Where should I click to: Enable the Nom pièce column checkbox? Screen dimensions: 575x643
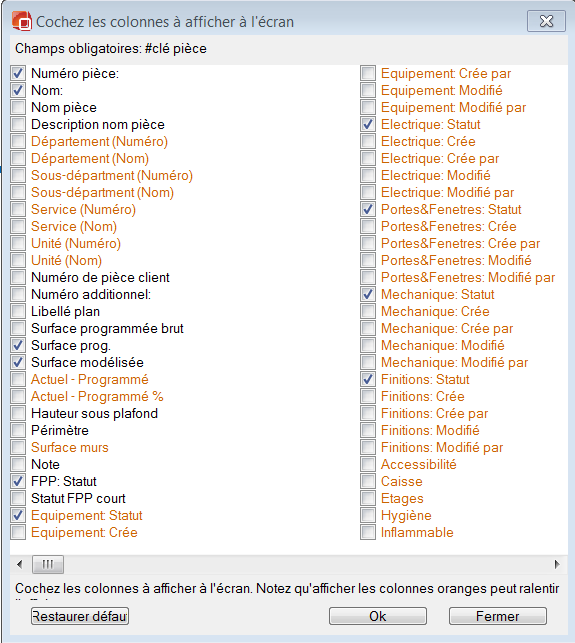[18, 107]
